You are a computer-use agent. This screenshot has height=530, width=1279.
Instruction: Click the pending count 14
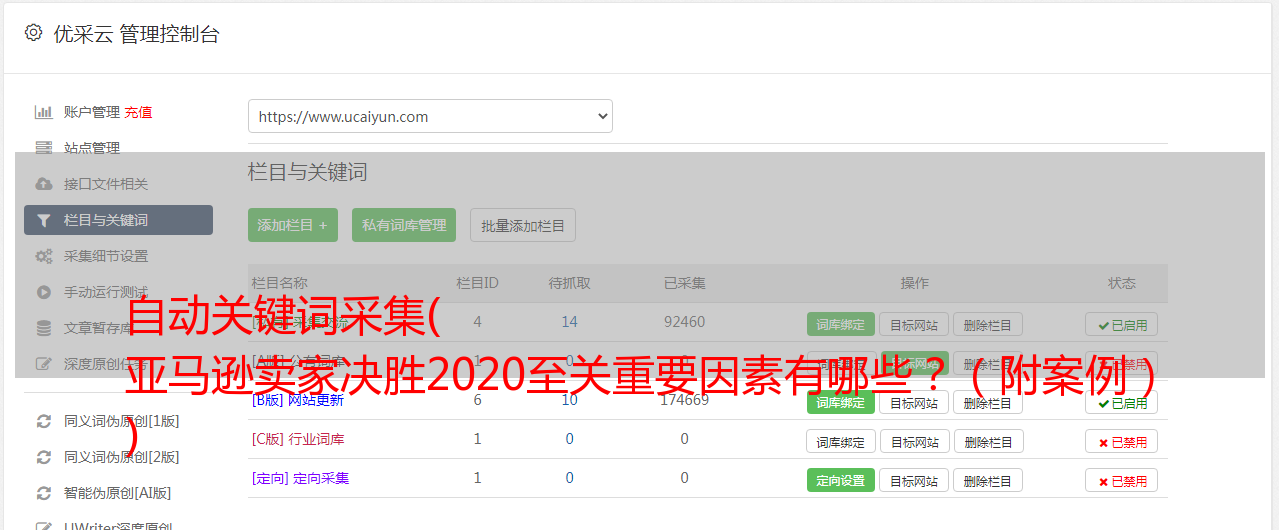[x=569, y=322]
